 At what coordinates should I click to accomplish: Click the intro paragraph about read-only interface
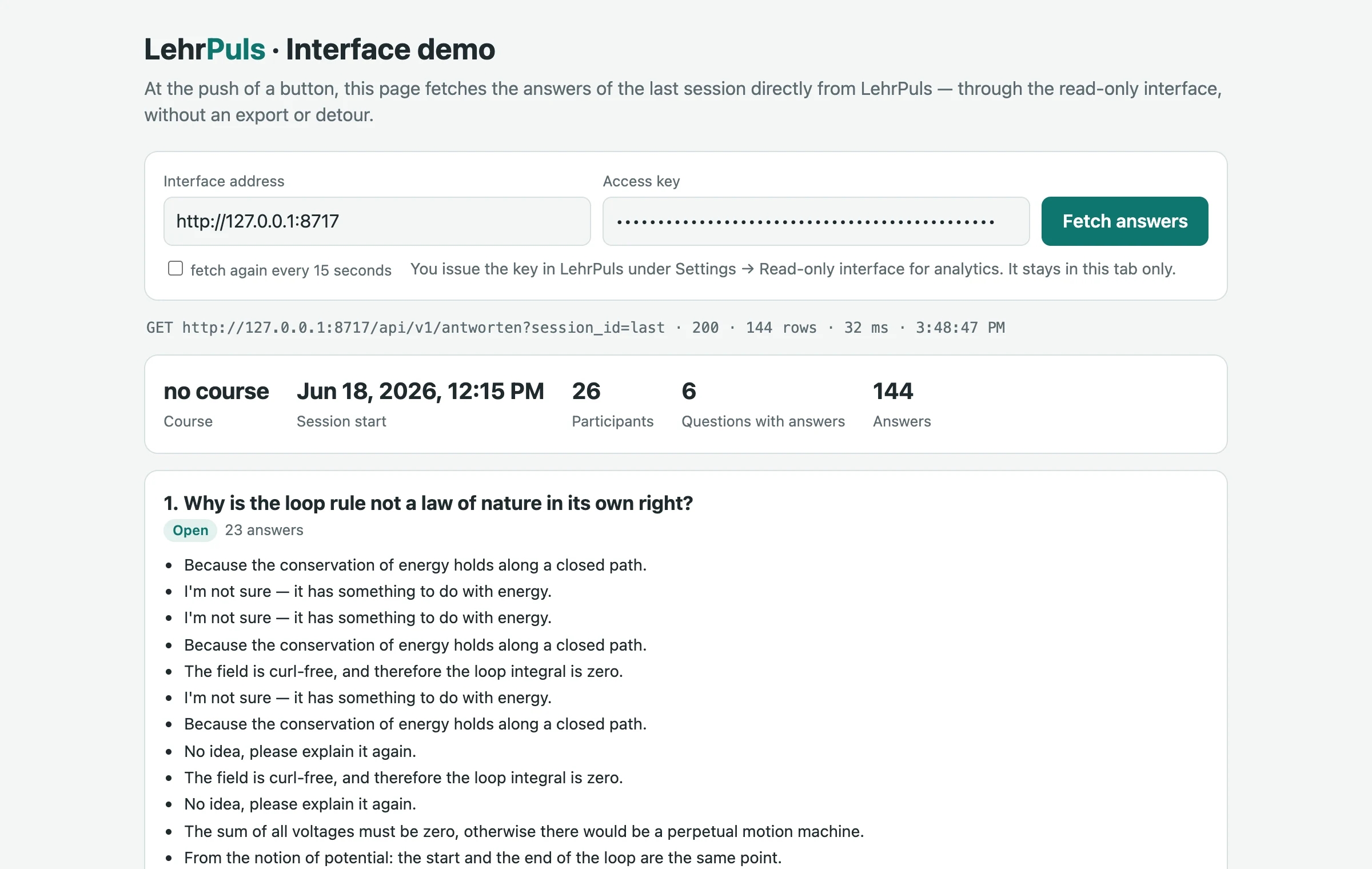[x=683, y=102]
